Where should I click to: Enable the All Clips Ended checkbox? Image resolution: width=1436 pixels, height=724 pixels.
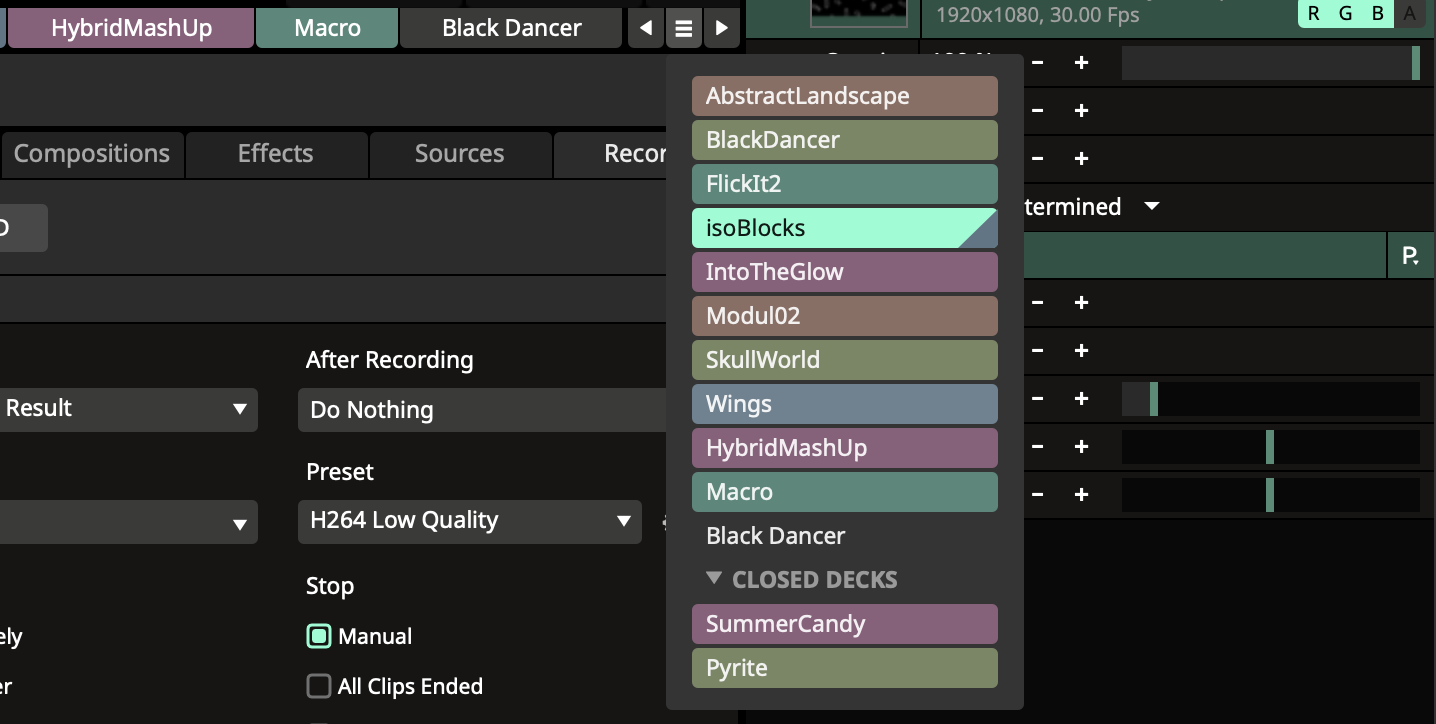tap(319, 686)
